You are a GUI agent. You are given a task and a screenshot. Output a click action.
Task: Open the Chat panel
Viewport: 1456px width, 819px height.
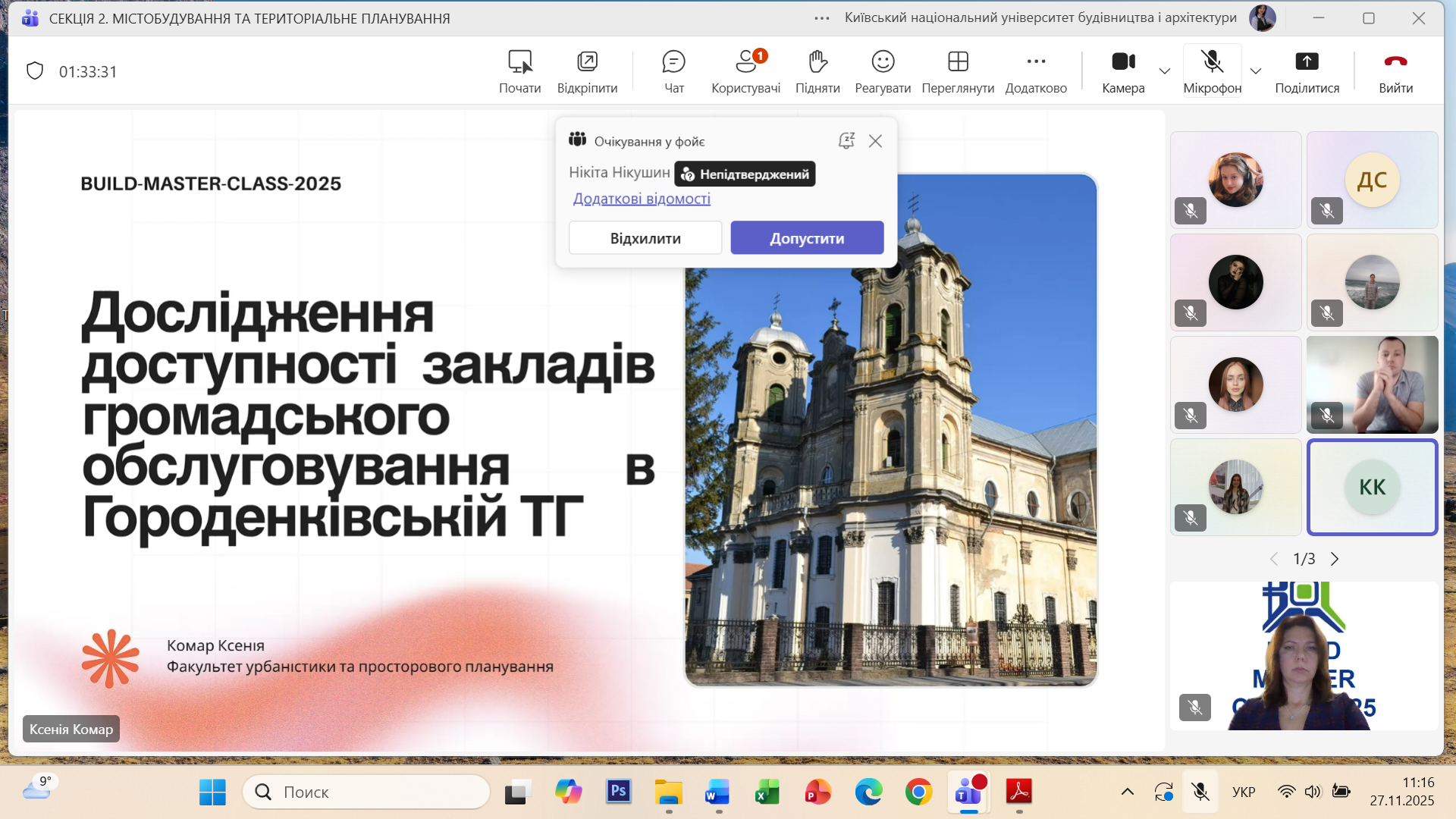[x=673, y=71]
